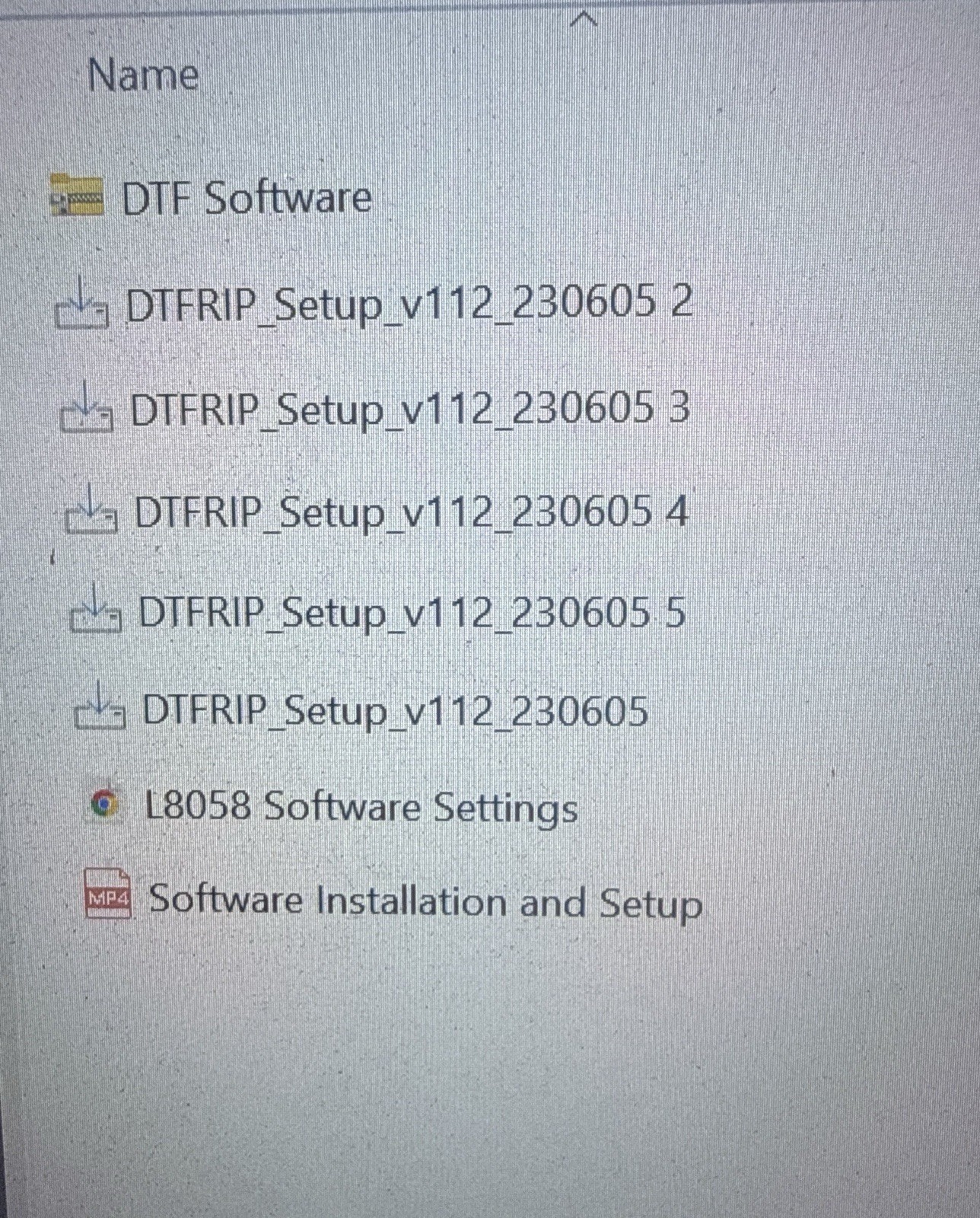Select file named DTFRIP_Setup_v112_230605 4
Image resolution: width=980 pixels, height=1218 pixels.
click(x=411, y=512)
